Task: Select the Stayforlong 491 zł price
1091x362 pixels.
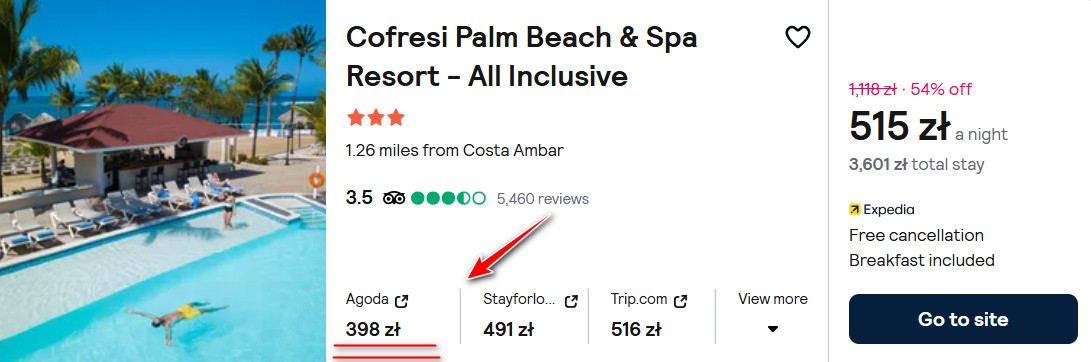Action: coord(508,329)
